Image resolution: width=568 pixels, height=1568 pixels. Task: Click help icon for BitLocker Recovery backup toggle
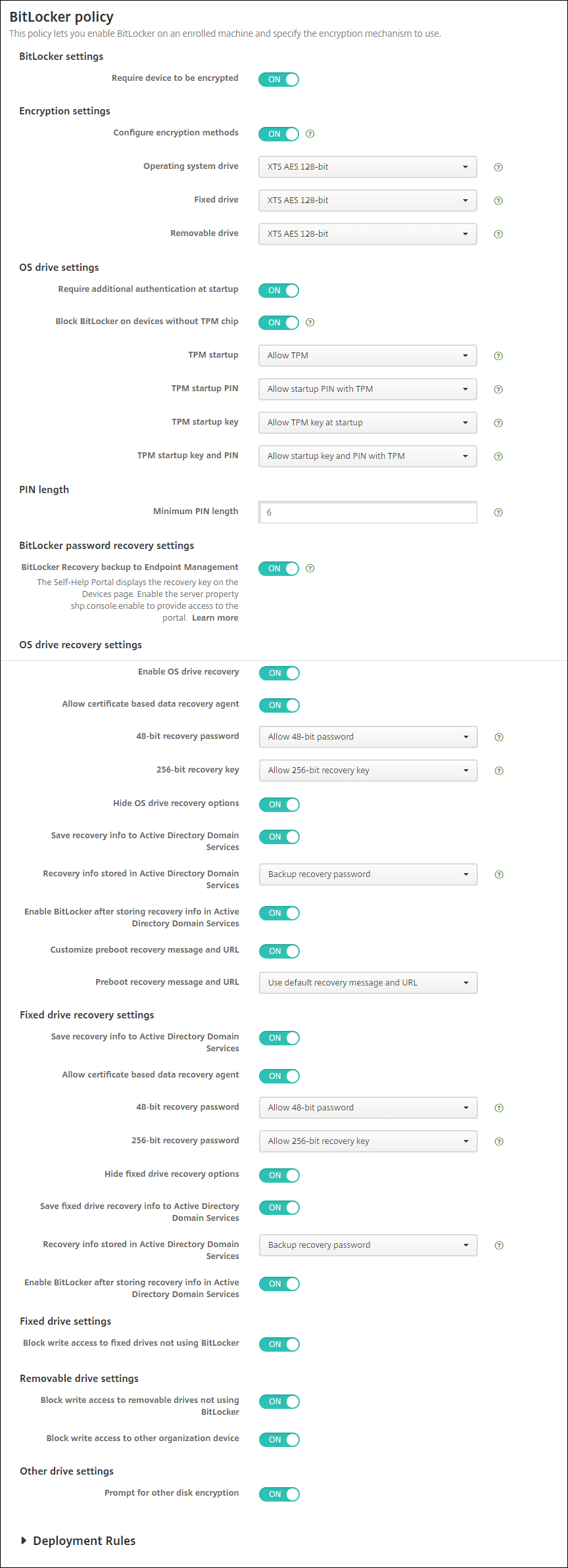(310, 568)
